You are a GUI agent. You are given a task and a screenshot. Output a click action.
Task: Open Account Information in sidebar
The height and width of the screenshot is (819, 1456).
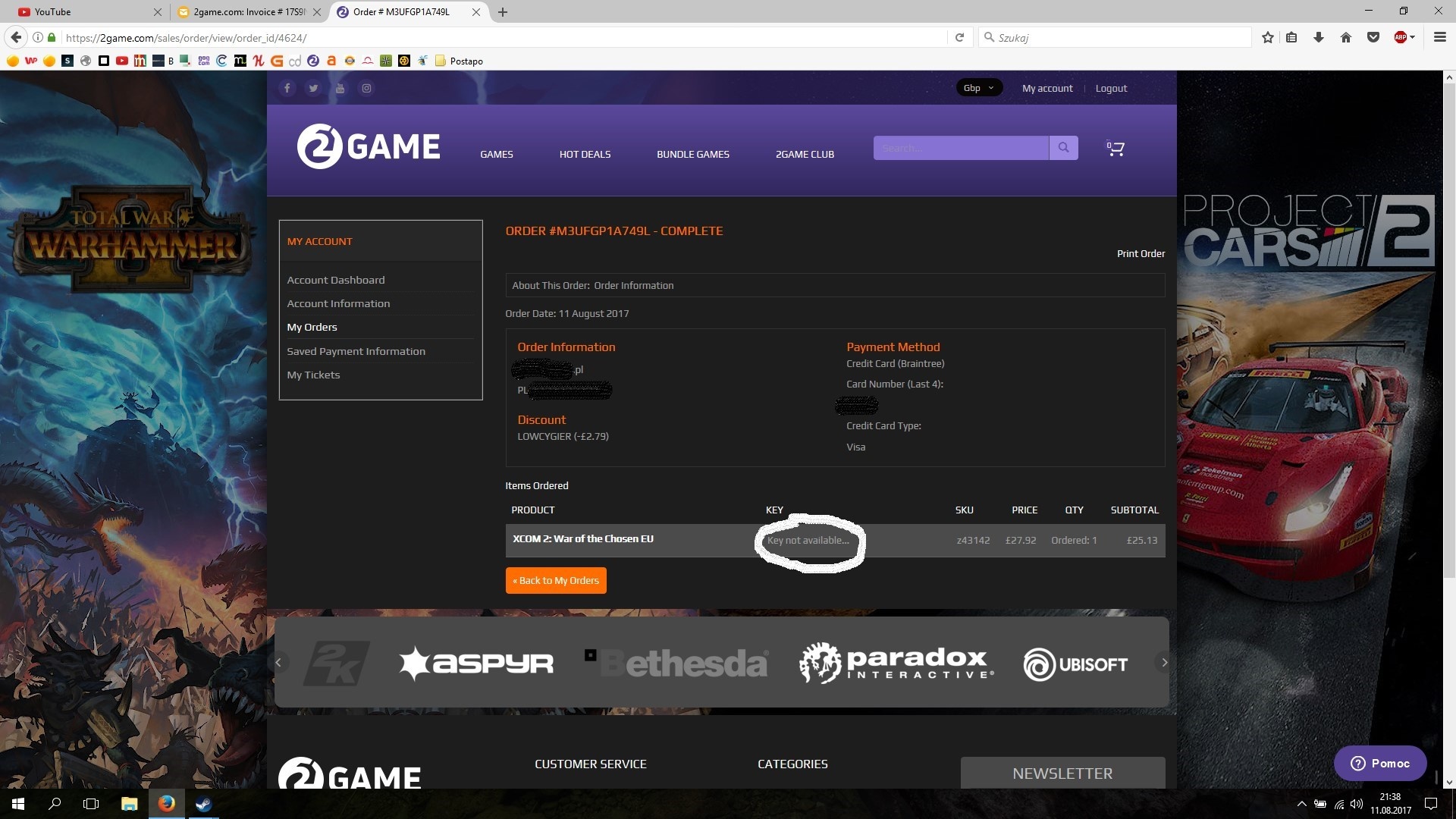338,303
